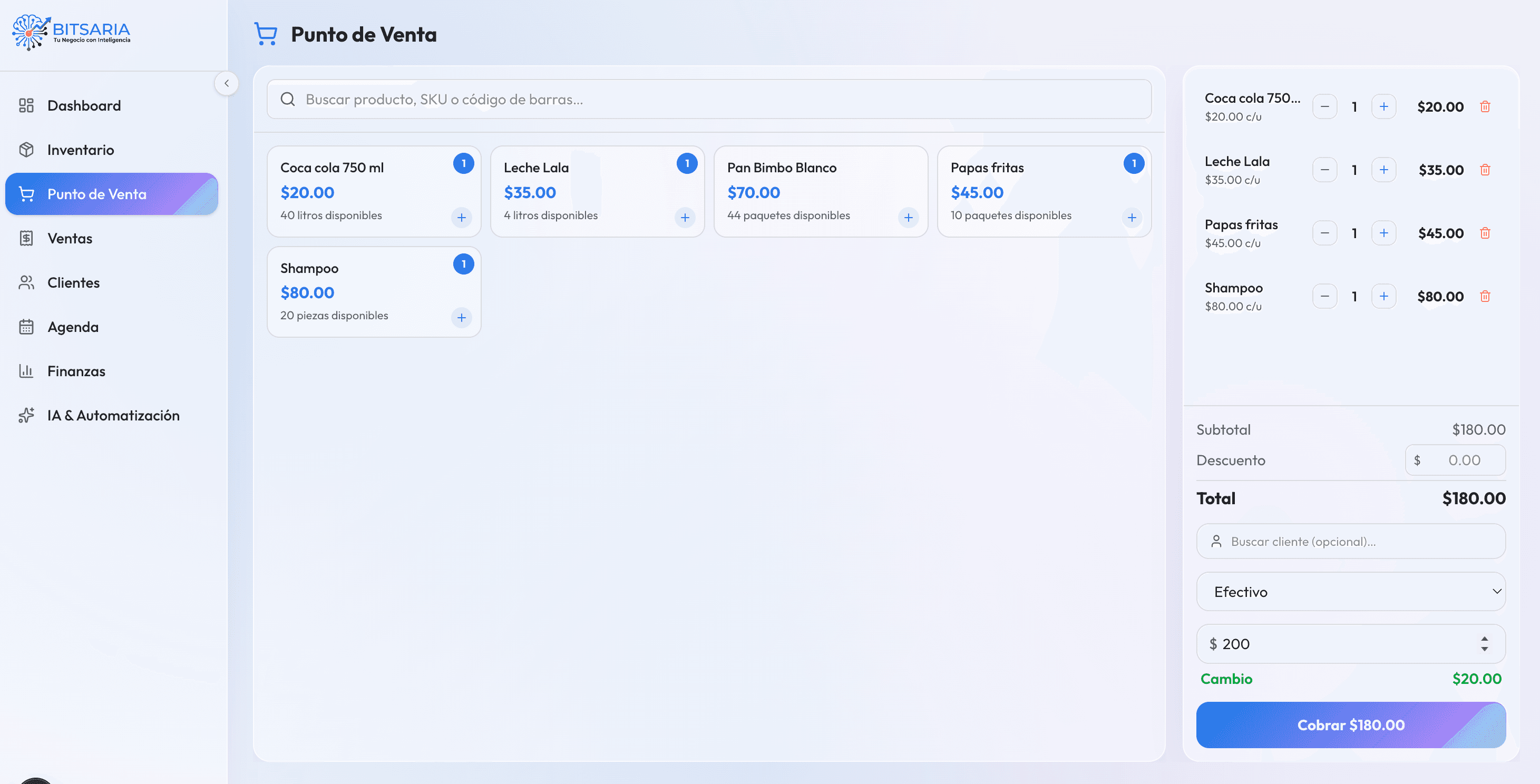Open IA & Automatización menu item

click(113, 415)
